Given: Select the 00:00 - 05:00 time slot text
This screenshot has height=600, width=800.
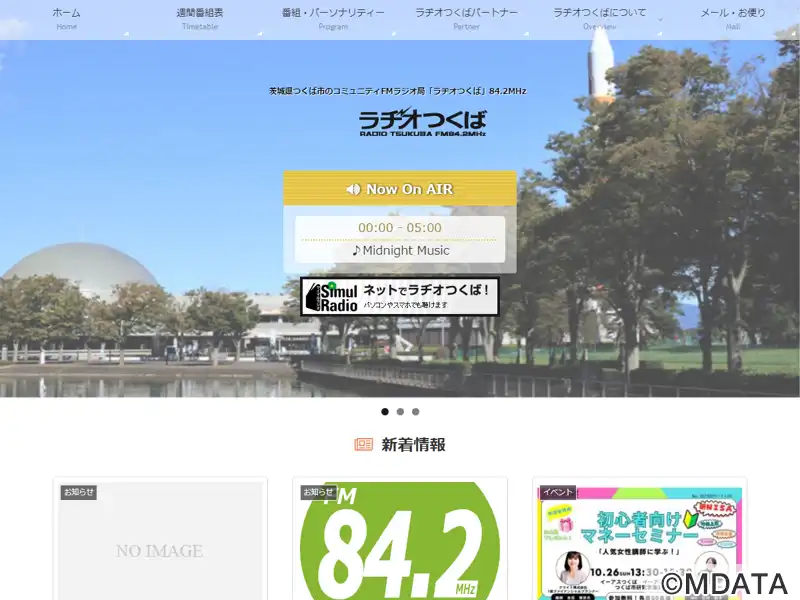Looking at the screenshot, I should click(x=400, y=228).
